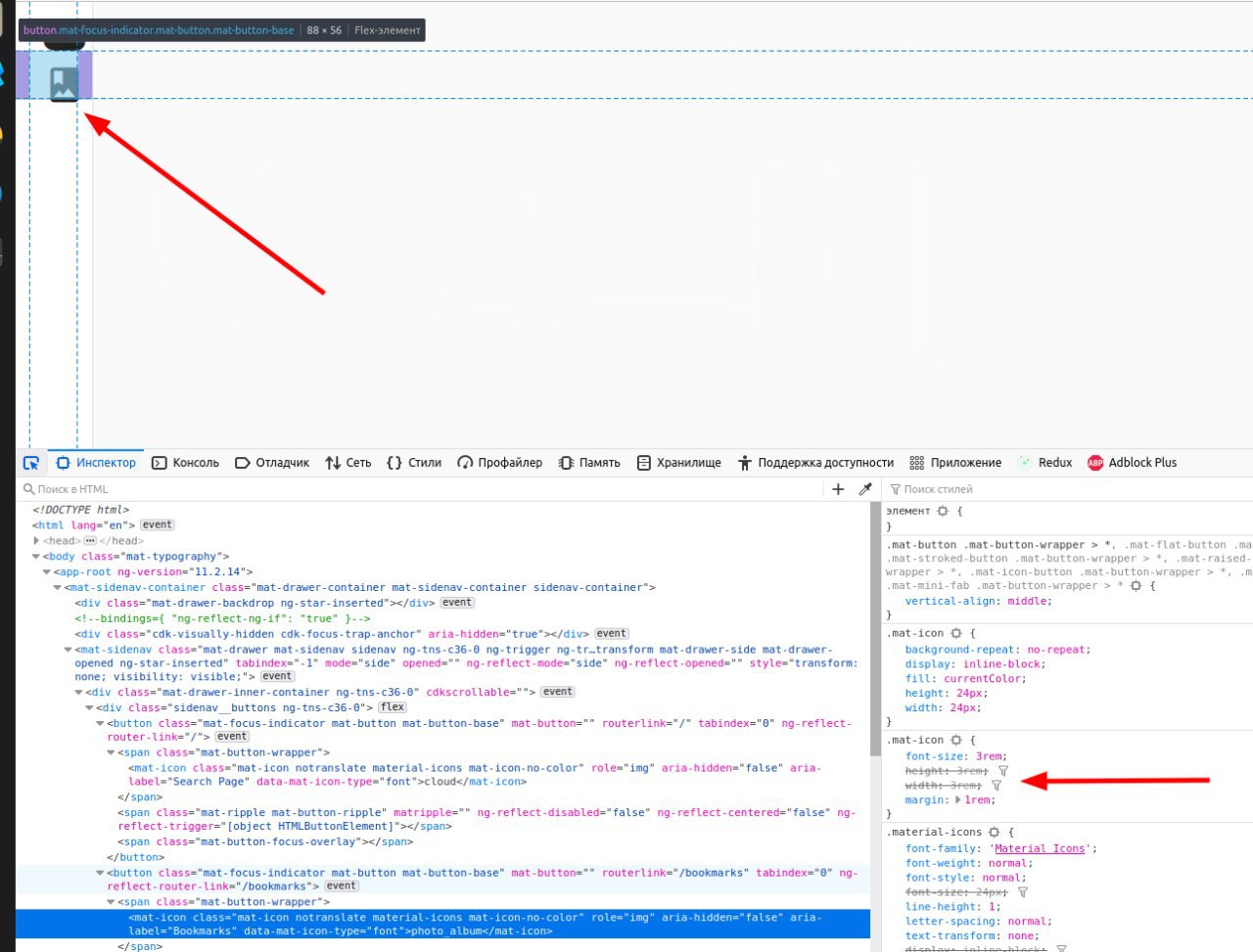Screen dimensions: 1253x952
Task: Collapse the button with routerlink "/bookmarks"
Action: pos(100,873)
